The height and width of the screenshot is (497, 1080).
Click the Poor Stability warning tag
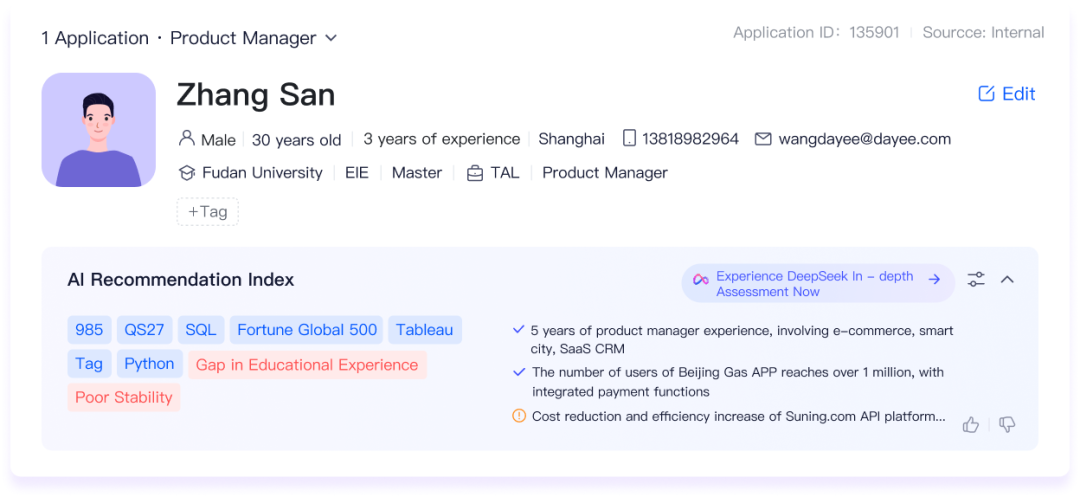click(124, 397)
